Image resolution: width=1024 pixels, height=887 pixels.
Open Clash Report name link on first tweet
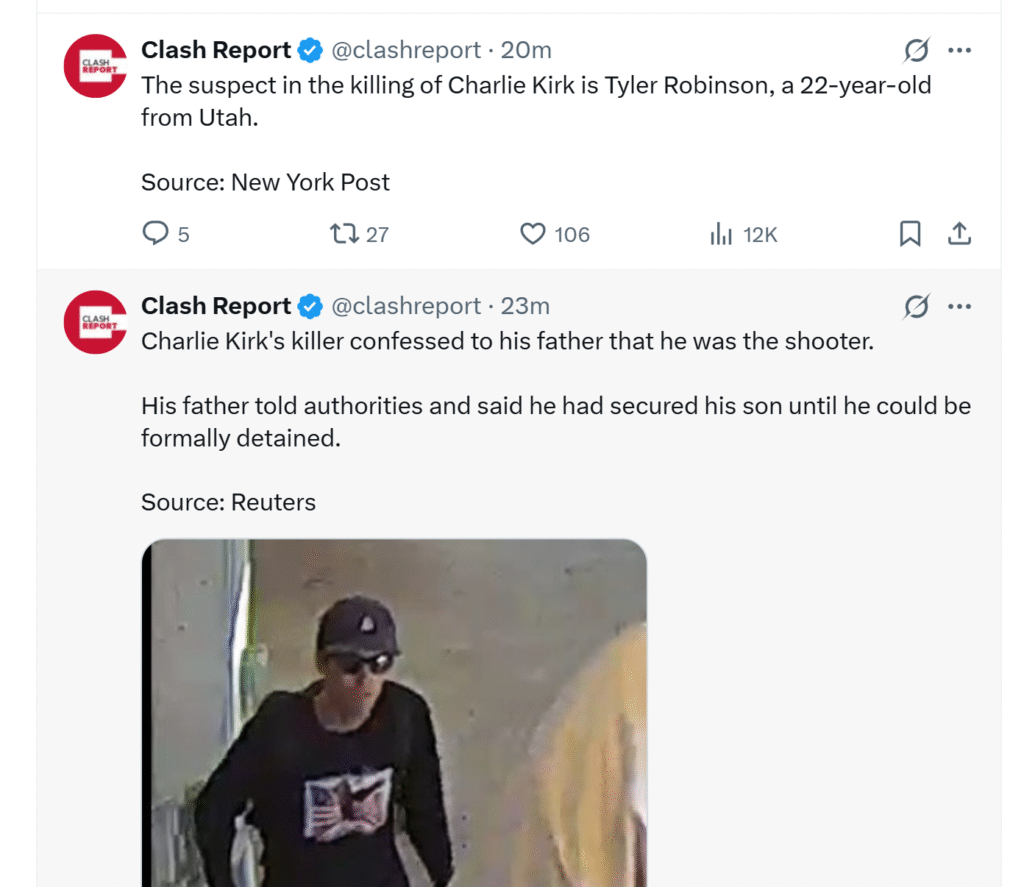tap(216, 50)
